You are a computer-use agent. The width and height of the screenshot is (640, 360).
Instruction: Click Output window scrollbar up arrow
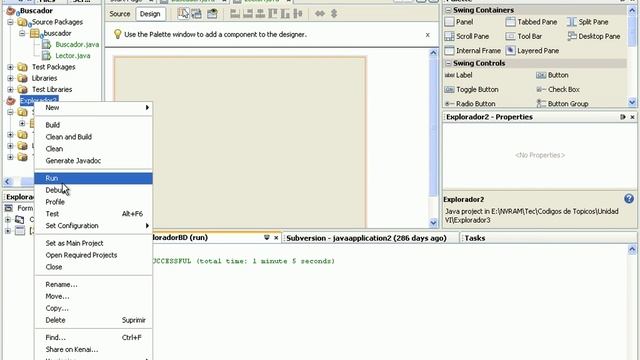632,249
